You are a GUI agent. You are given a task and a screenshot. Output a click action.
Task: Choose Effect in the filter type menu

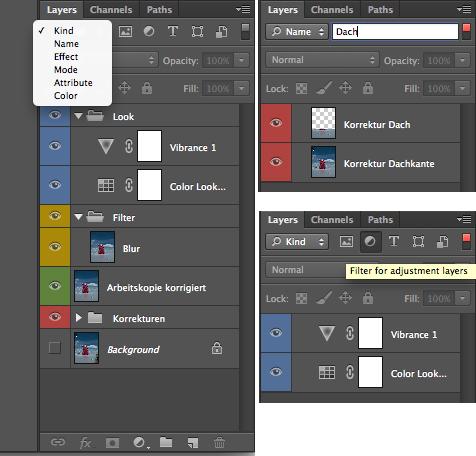coord(66,57)
